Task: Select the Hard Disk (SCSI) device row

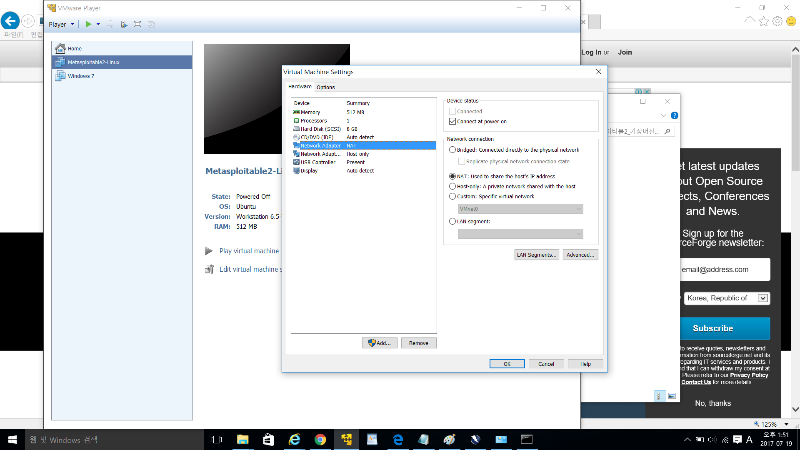Action: click(x=363, y=129)
